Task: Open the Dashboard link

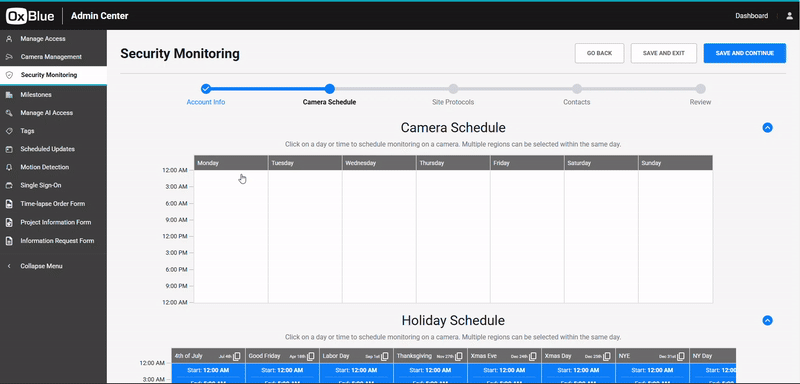Action: click(x=752, y=16)
